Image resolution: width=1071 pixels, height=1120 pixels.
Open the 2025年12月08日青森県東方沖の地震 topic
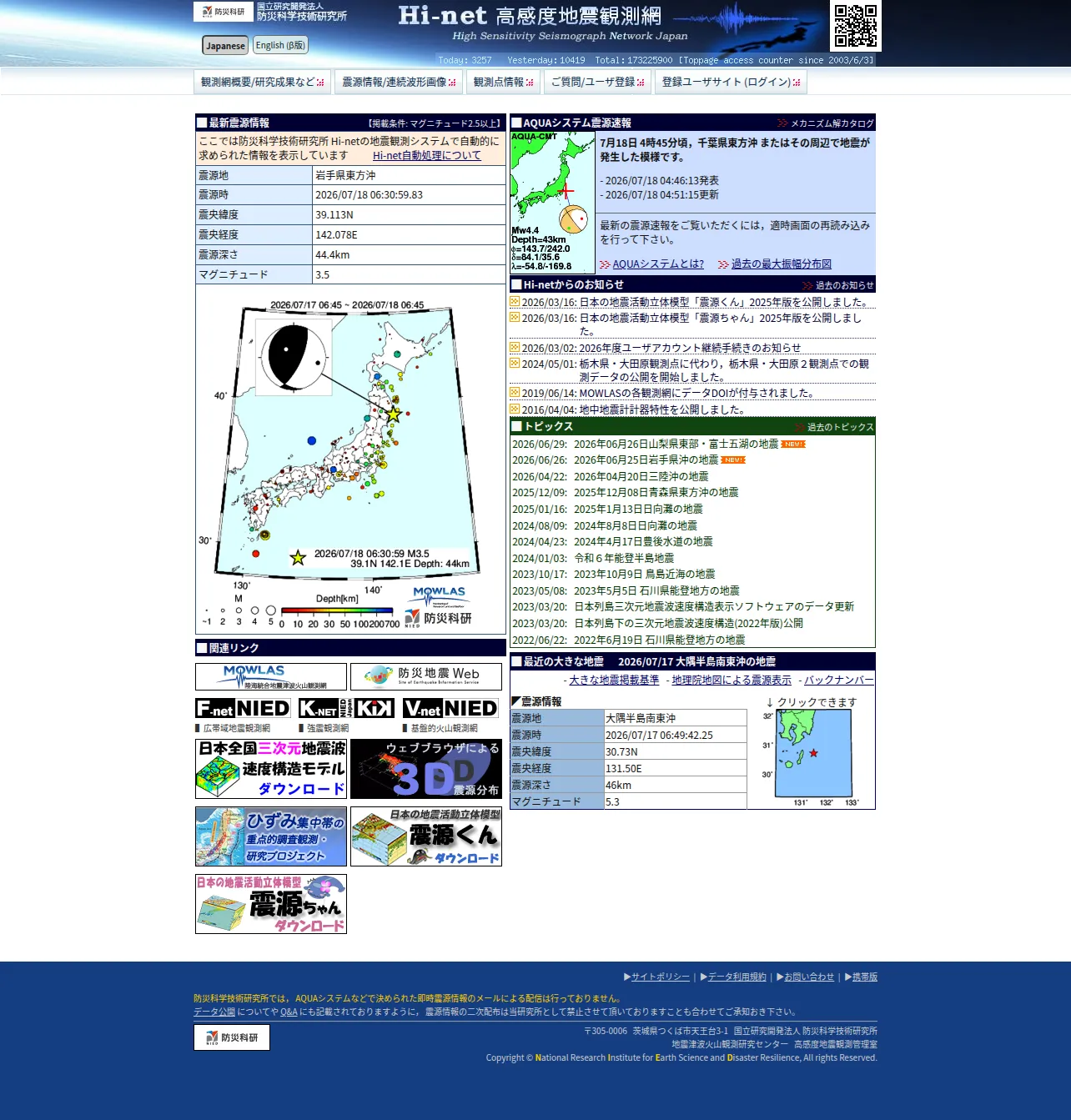click(x=656, y=493)
